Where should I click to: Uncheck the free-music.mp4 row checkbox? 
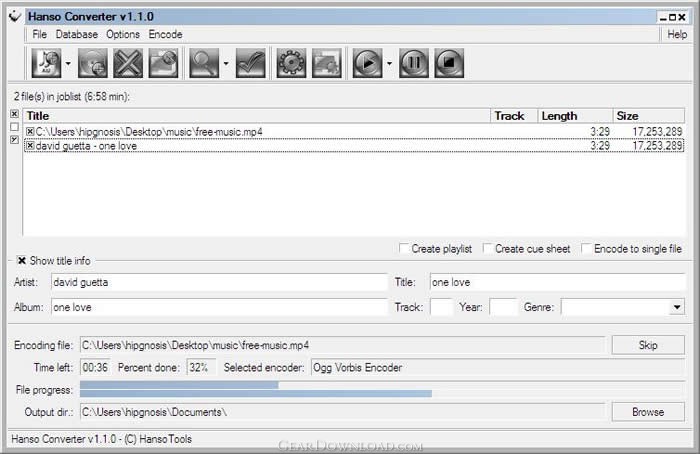coord(30,132)
